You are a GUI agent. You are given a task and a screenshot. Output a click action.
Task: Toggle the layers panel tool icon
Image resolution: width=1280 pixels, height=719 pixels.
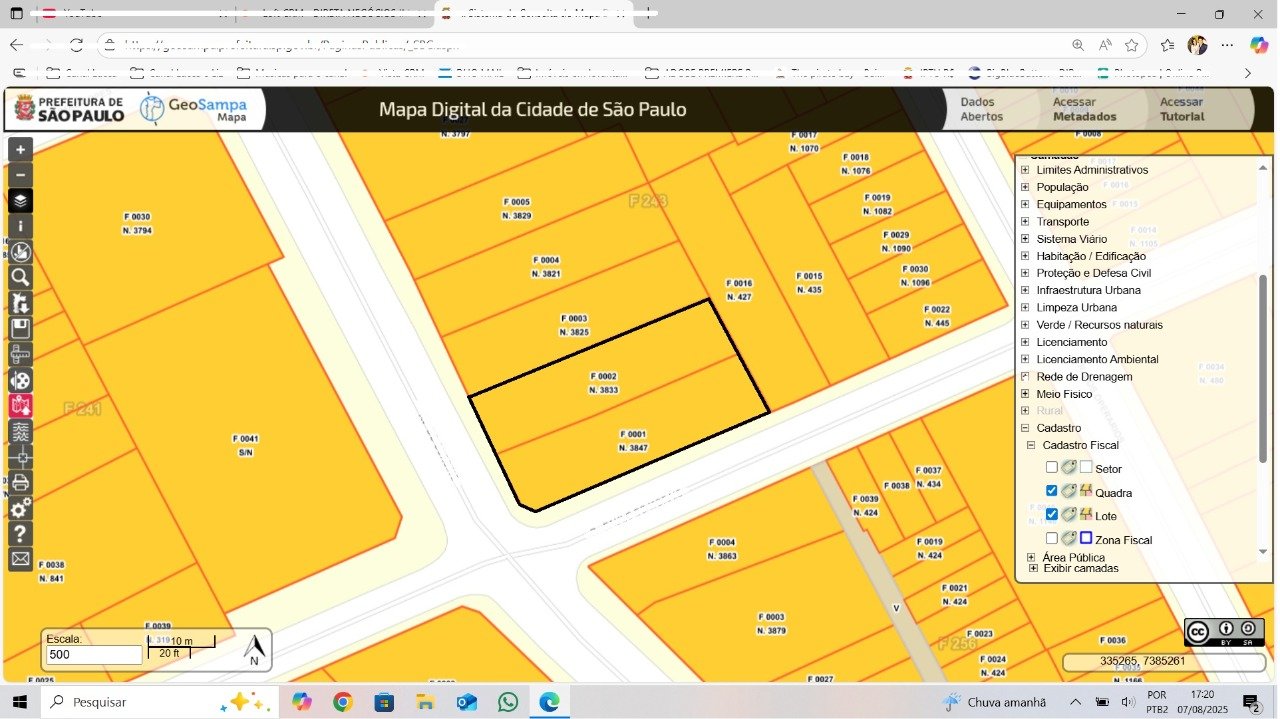click(20, 200)
